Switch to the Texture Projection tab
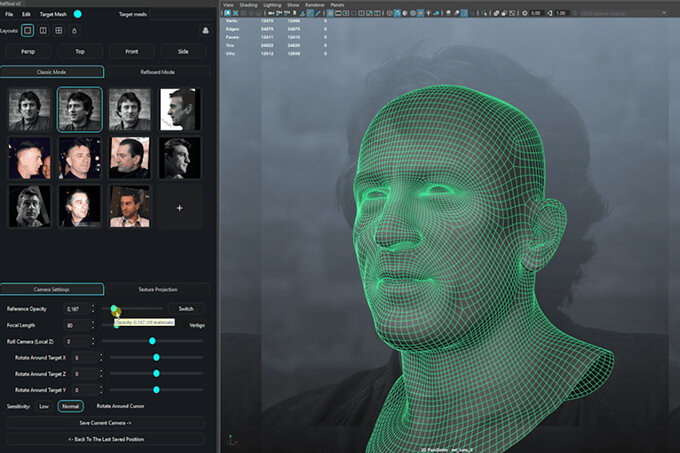 pos(157,288)
